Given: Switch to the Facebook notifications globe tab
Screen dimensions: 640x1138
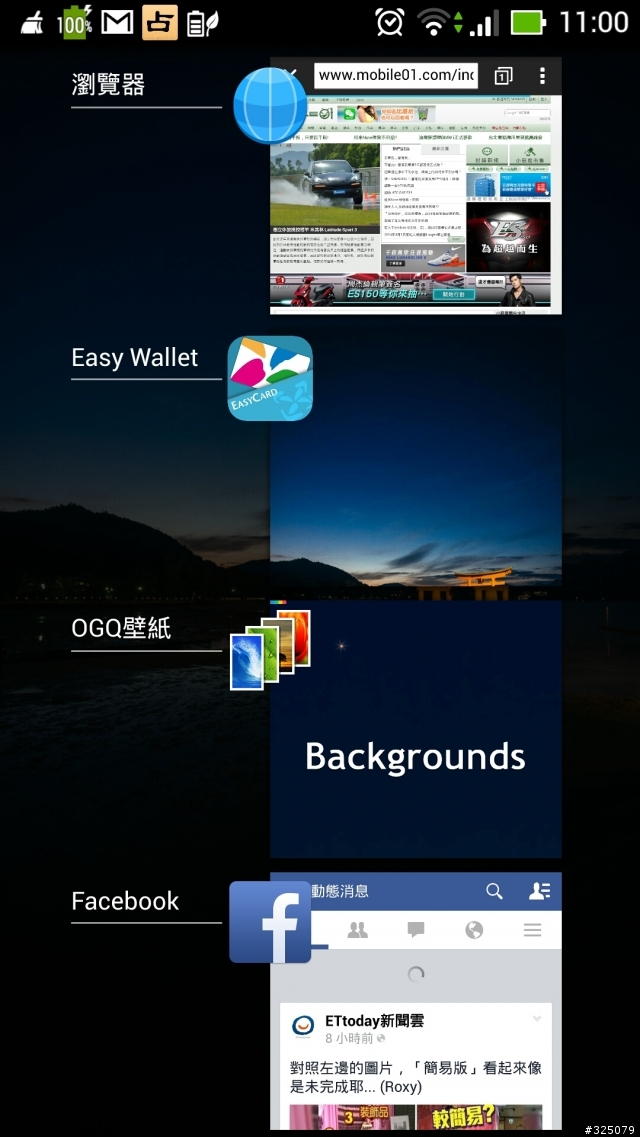Looking at the screenshot, I should (x=474, y=930).
